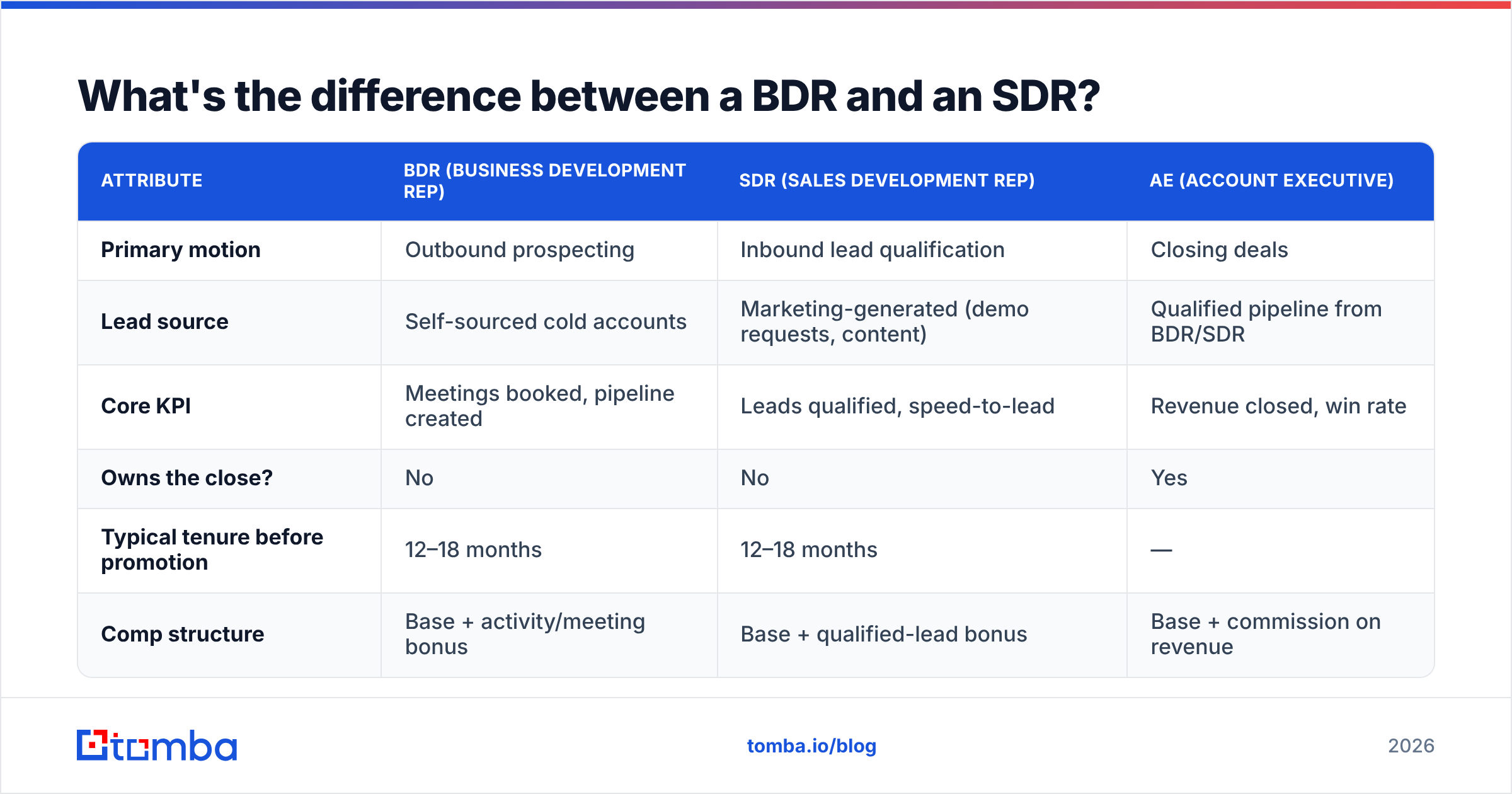Click the 'Owns the close?' row label
1512x794 pixels.
(x=187, y=478)
